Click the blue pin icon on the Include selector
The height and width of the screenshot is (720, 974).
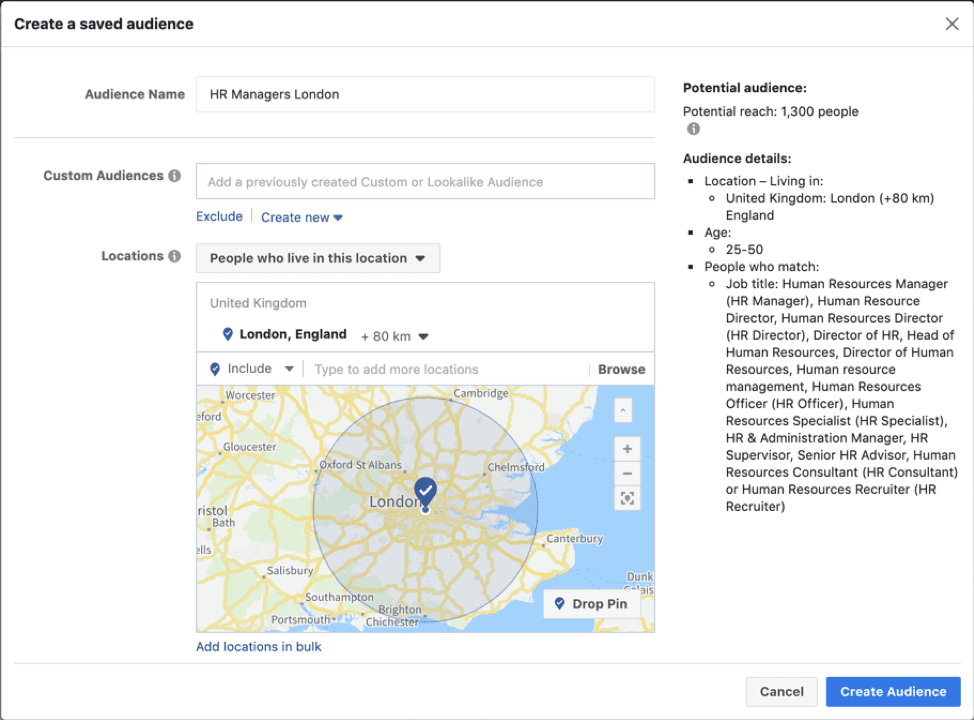tap(214, 369)
